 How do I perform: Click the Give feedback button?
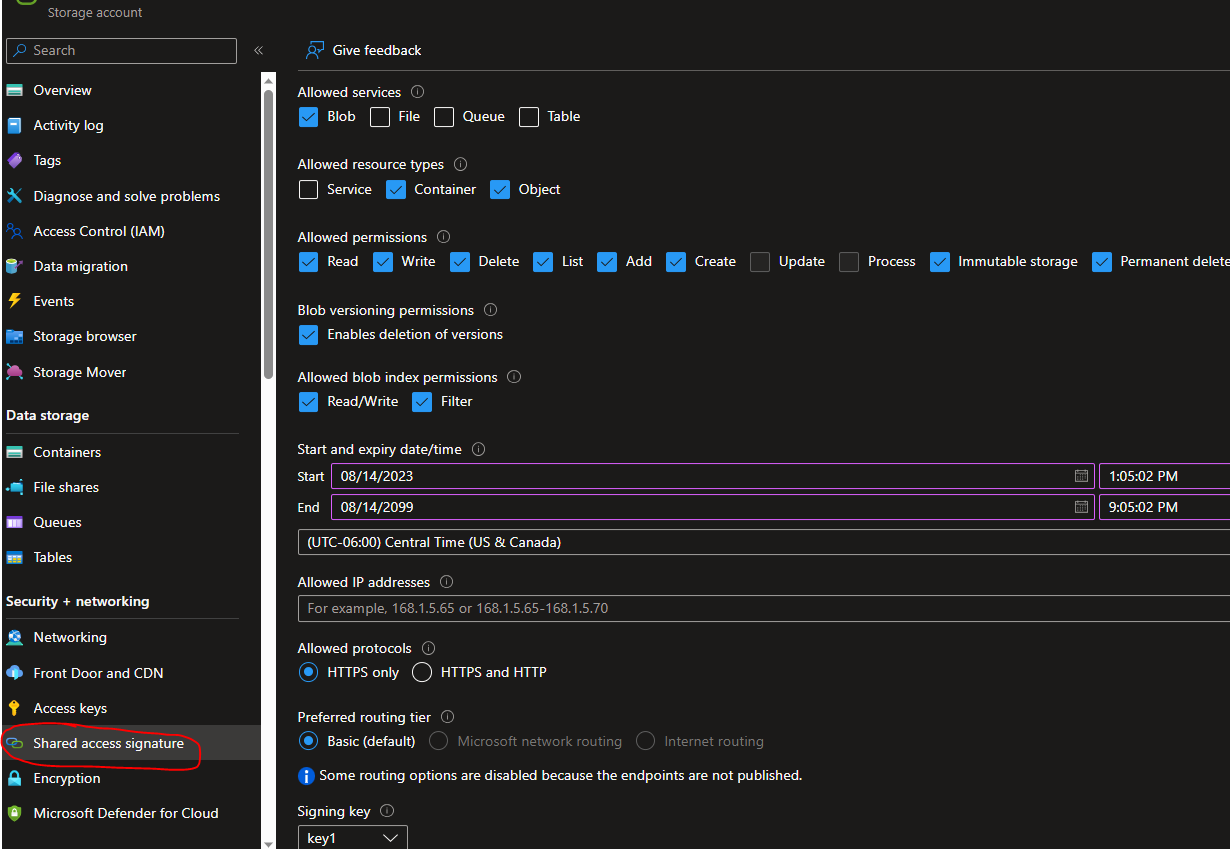point(364,50)
